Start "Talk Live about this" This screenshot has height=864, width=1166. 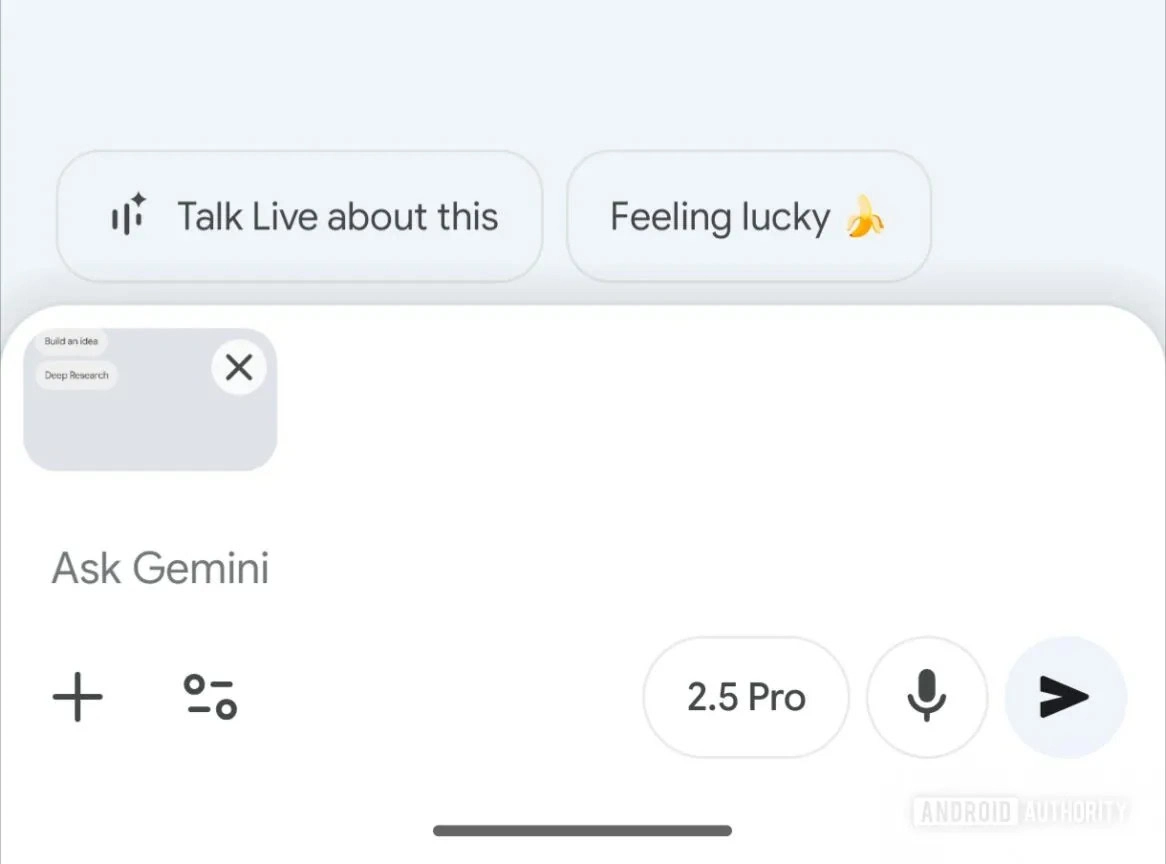click(x=300, y=215)
